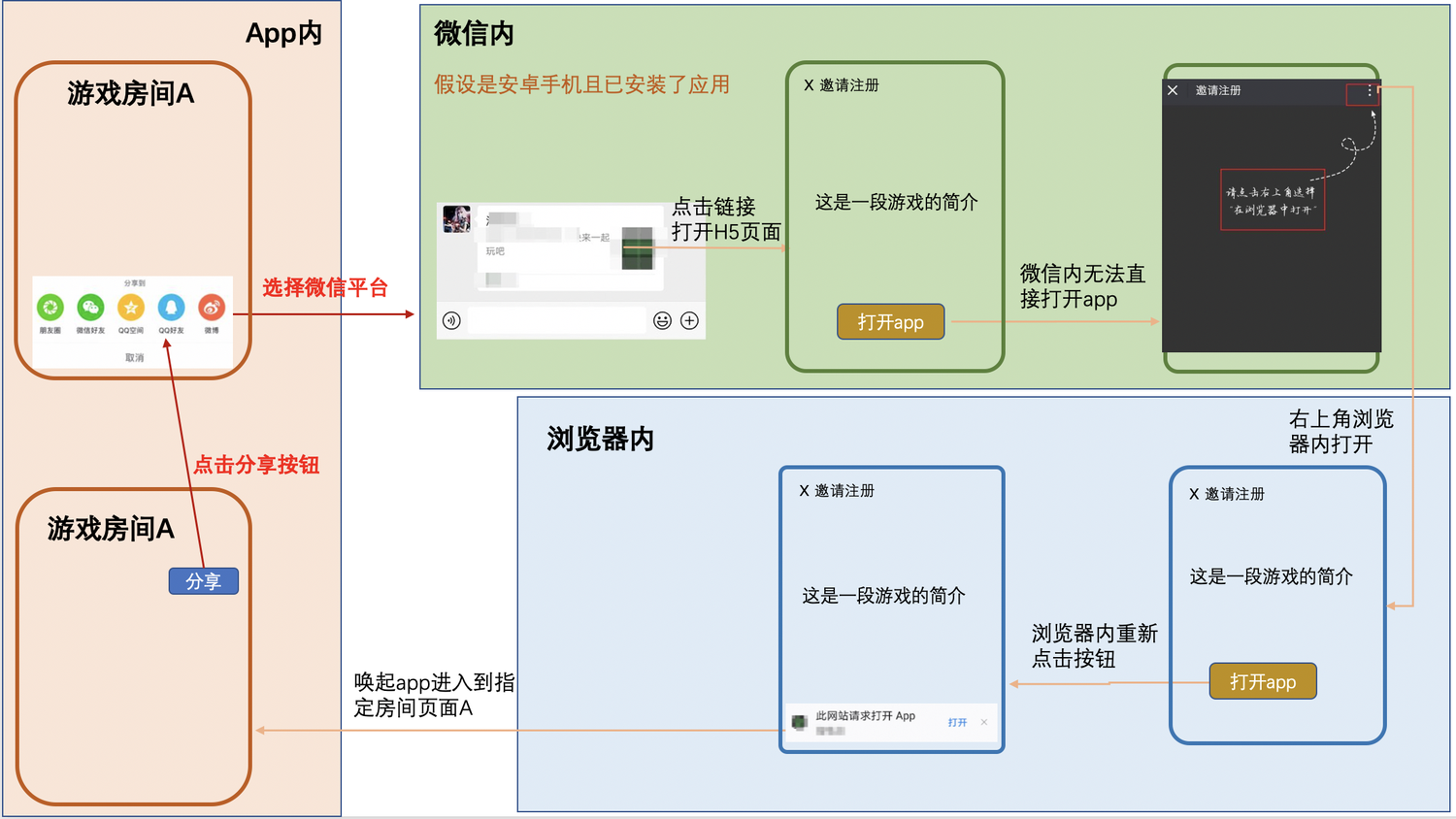Click the 此网站请求打开 App text
Image resolution: width=1456 pixels, height=819 pixels.
coord(865,716)
